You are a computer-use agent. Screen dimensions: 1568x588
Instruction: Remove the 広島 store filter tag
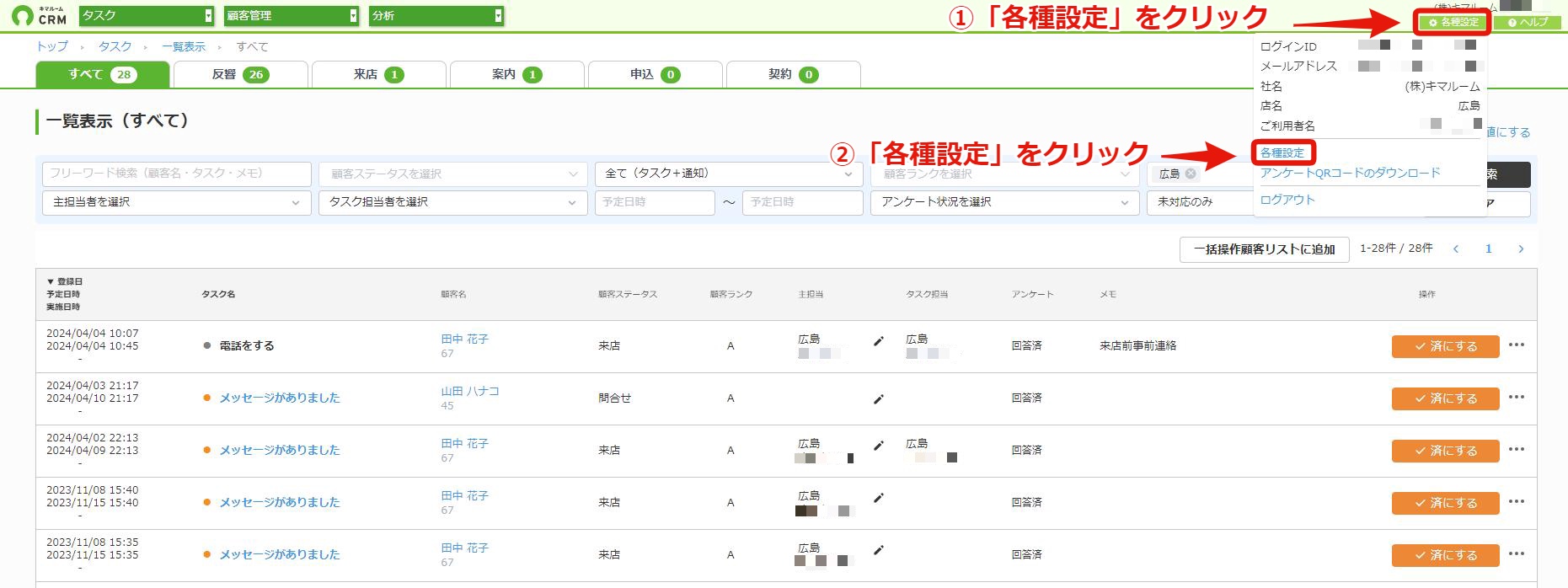tap(1191, 174)
